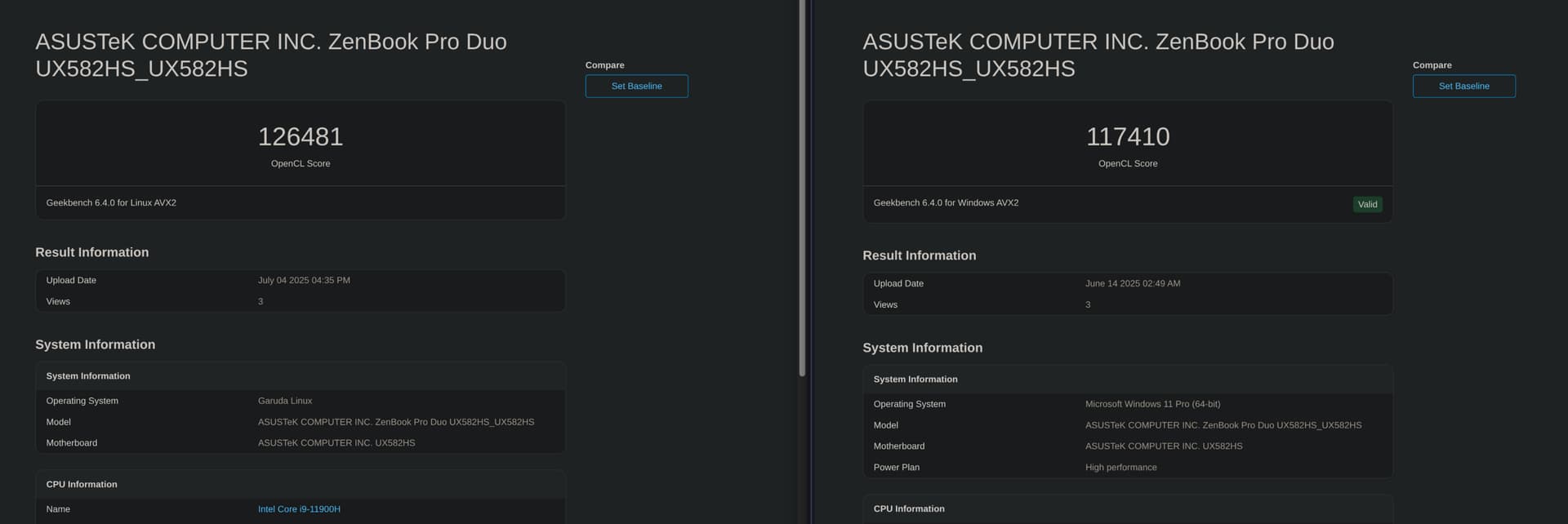
Task: Click the Geekbench 6.4.0 for Linux AVX2 text
Action: pos(111,202)
